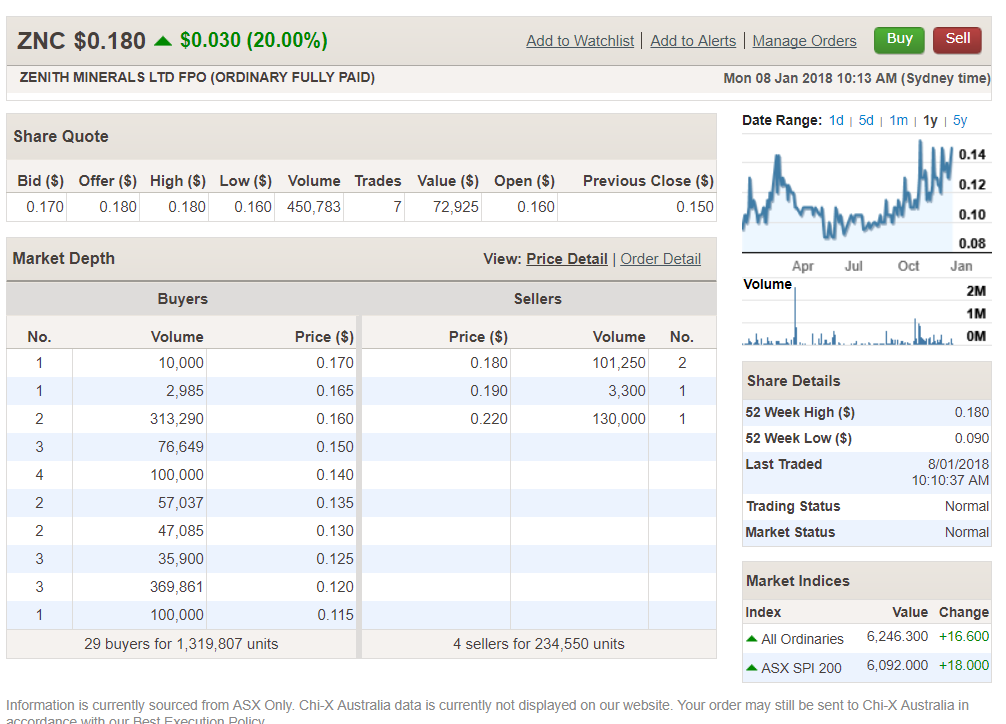Click seller price 0.220
Image resolution: width=1006 pixels, height=724 pixels.
tap(489, 419)
